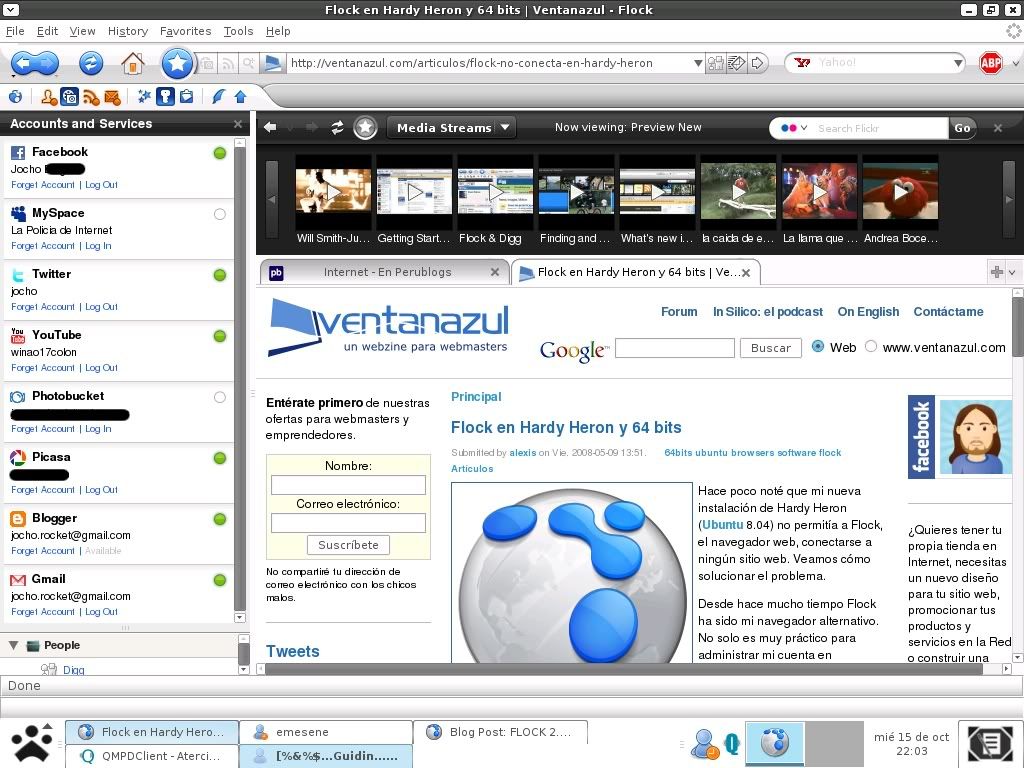Toggle the Media Bar icon in Flock toolbar
1024x768 pixels.
coord(69,97)
